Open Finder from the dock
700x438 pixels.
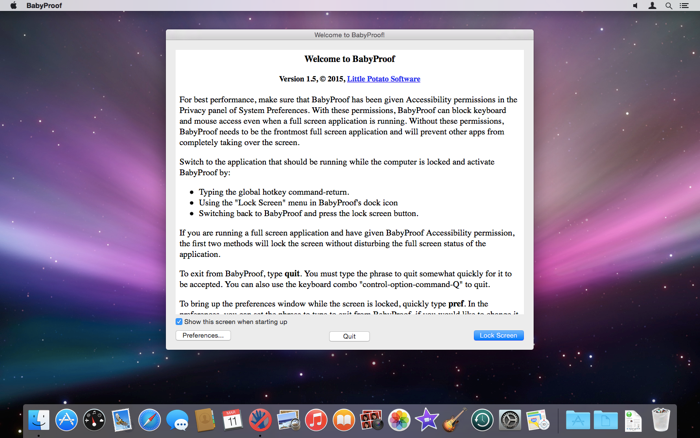tap(39, 420)
